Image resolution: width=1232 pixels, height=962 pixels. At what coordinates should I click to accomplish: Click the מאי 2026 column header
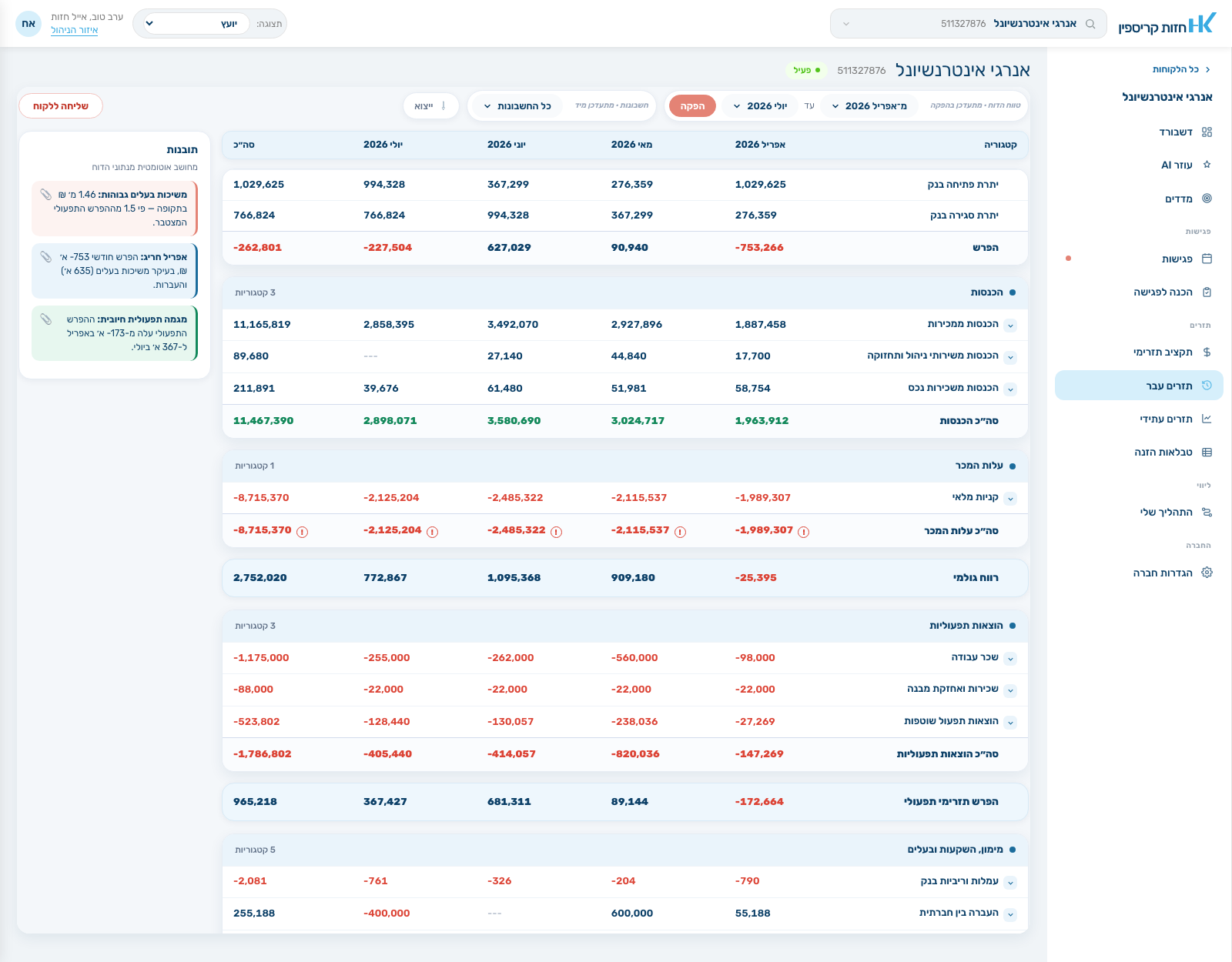click(x=631, y=145)
